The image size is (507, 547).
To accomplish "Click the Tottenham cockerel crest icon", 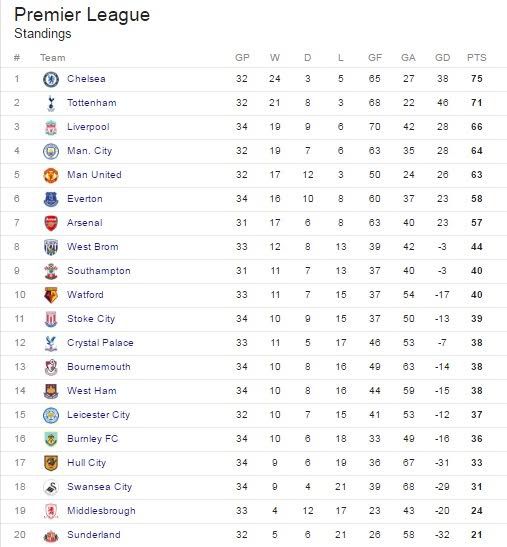I will [x=51, y=103].
